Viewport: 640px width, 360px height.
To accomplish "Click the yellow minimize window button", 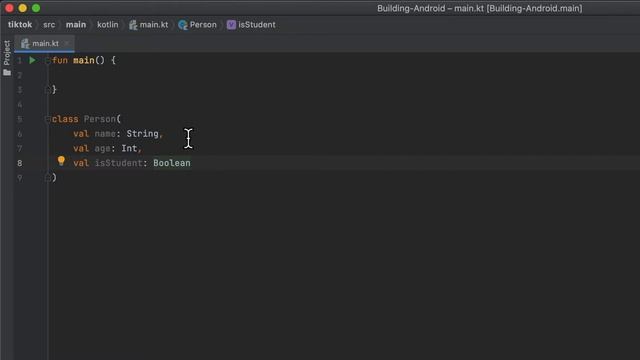I will point(23,8).
